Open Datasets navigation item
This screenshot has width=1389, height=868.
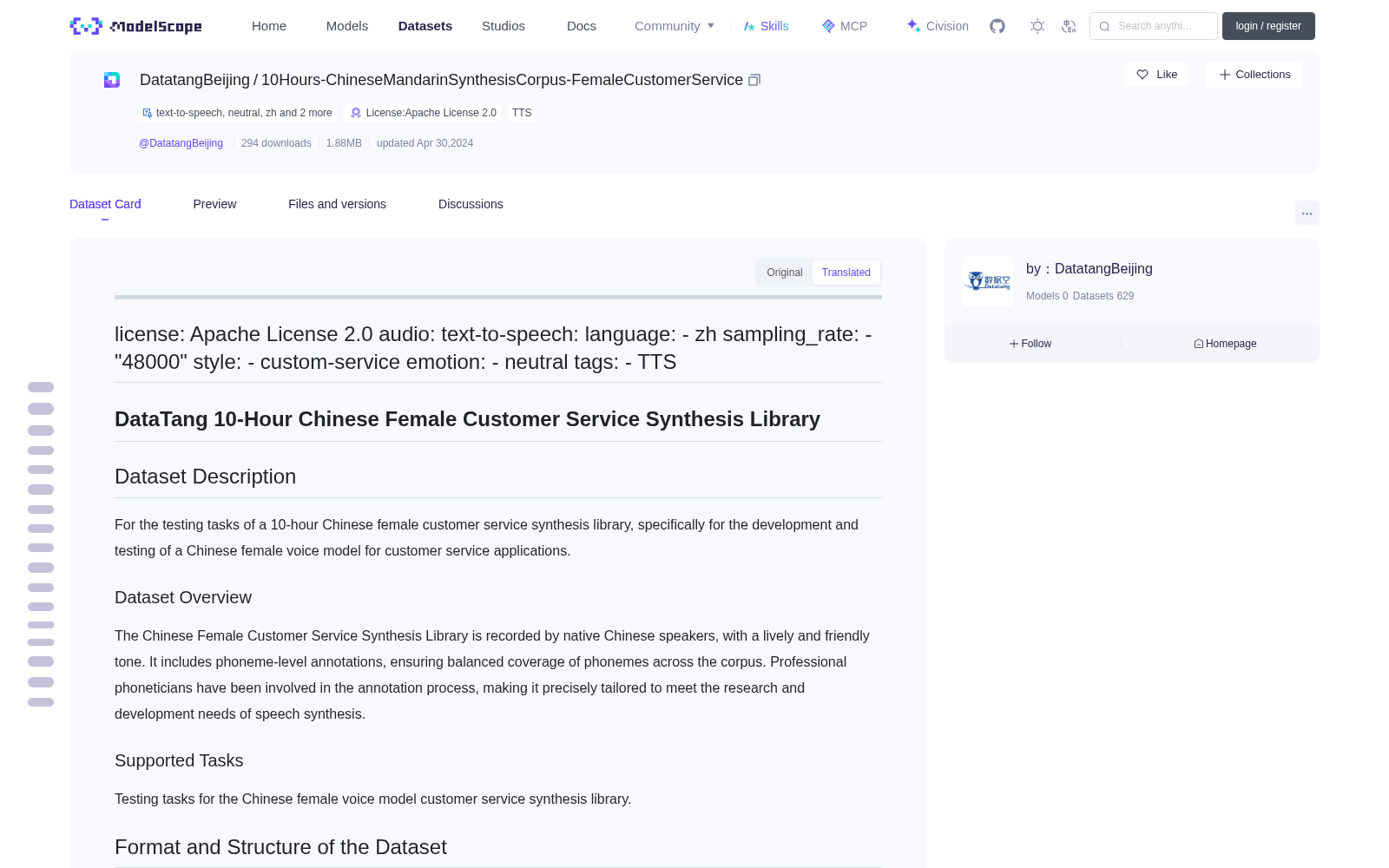point(425,26)
